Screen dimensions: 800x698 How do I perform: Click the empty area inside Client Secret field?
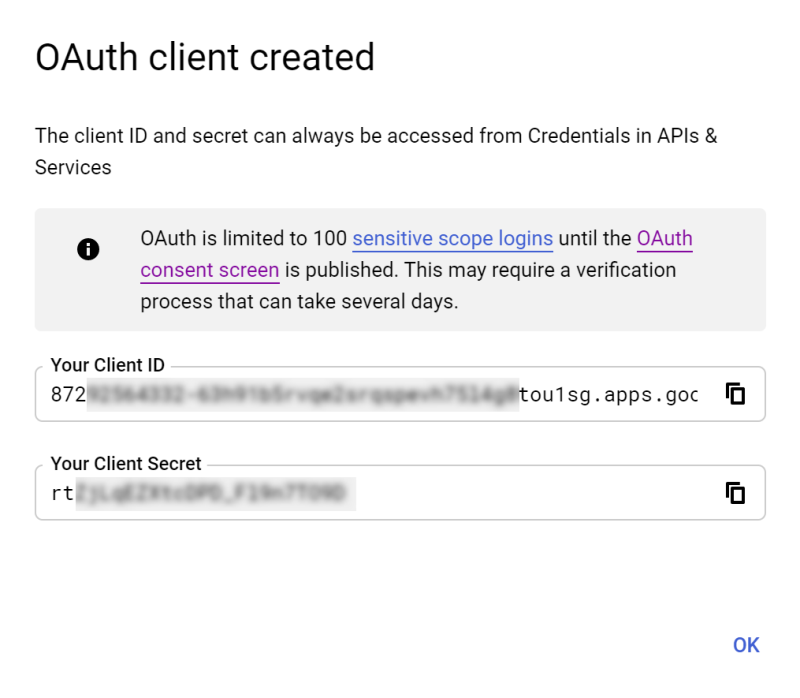536,493
